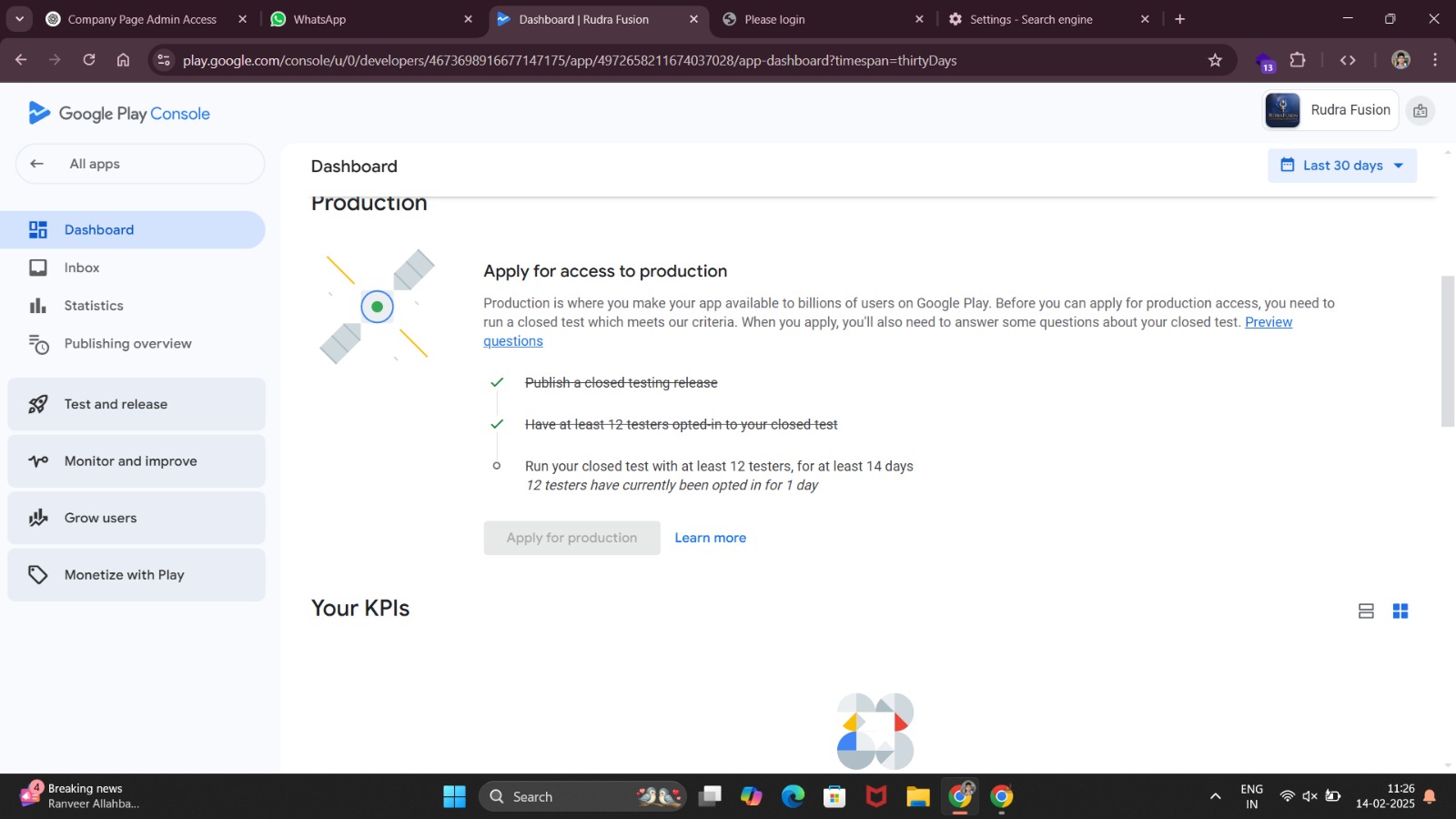
Task: Click the Rudra Fusion app icon thumbnail
Action: pos(1283,110)
